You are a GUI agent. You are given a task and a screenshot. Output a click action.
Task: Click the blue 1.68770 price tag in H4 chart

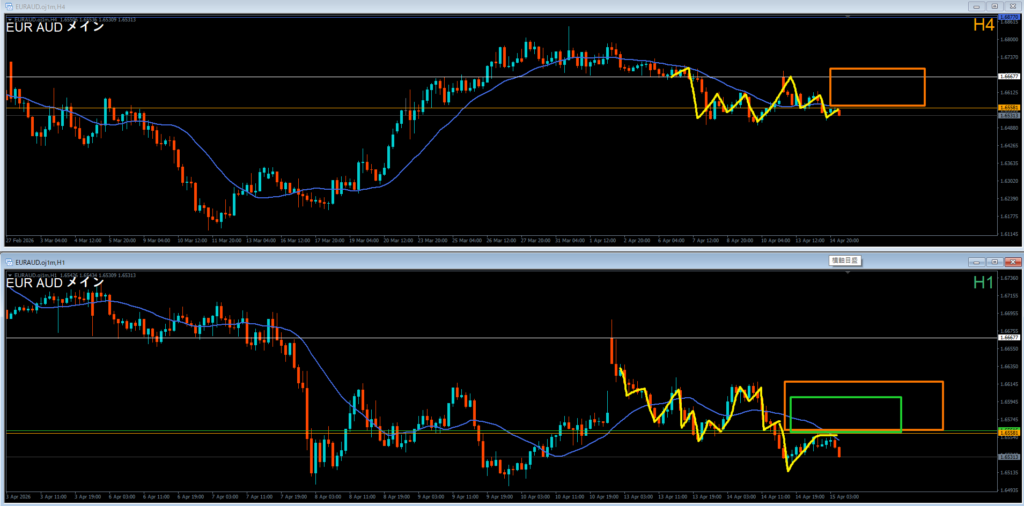(x=1010, y=16)
